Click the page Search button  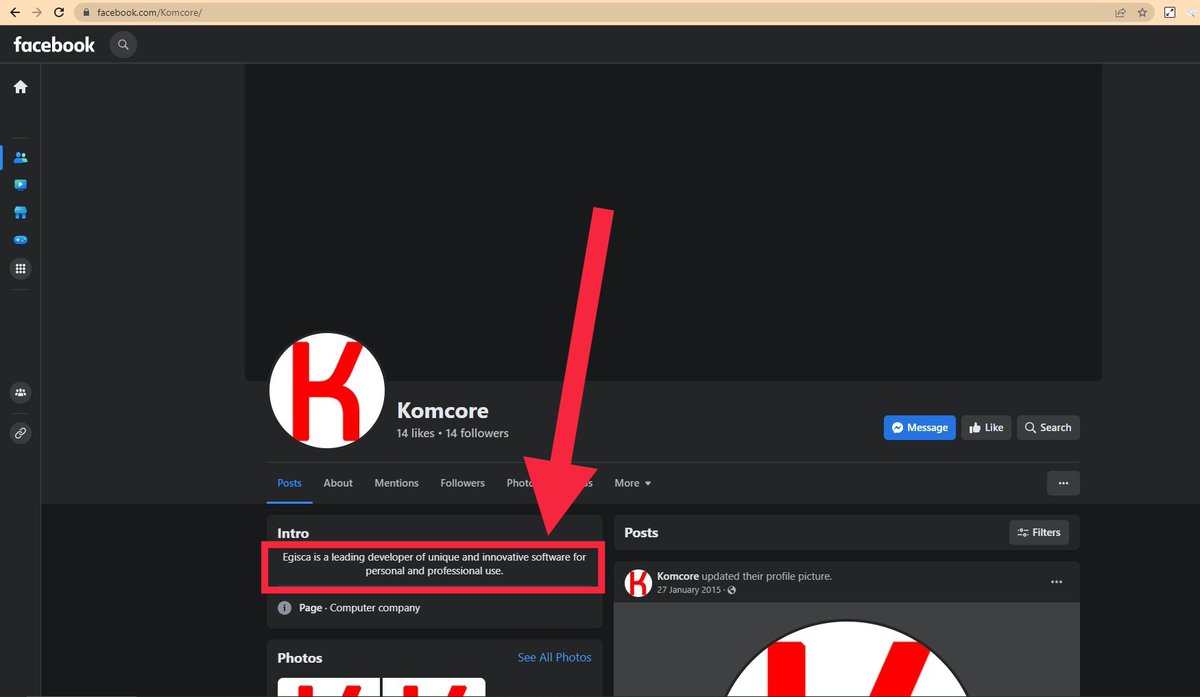(x=1048, y=427)
